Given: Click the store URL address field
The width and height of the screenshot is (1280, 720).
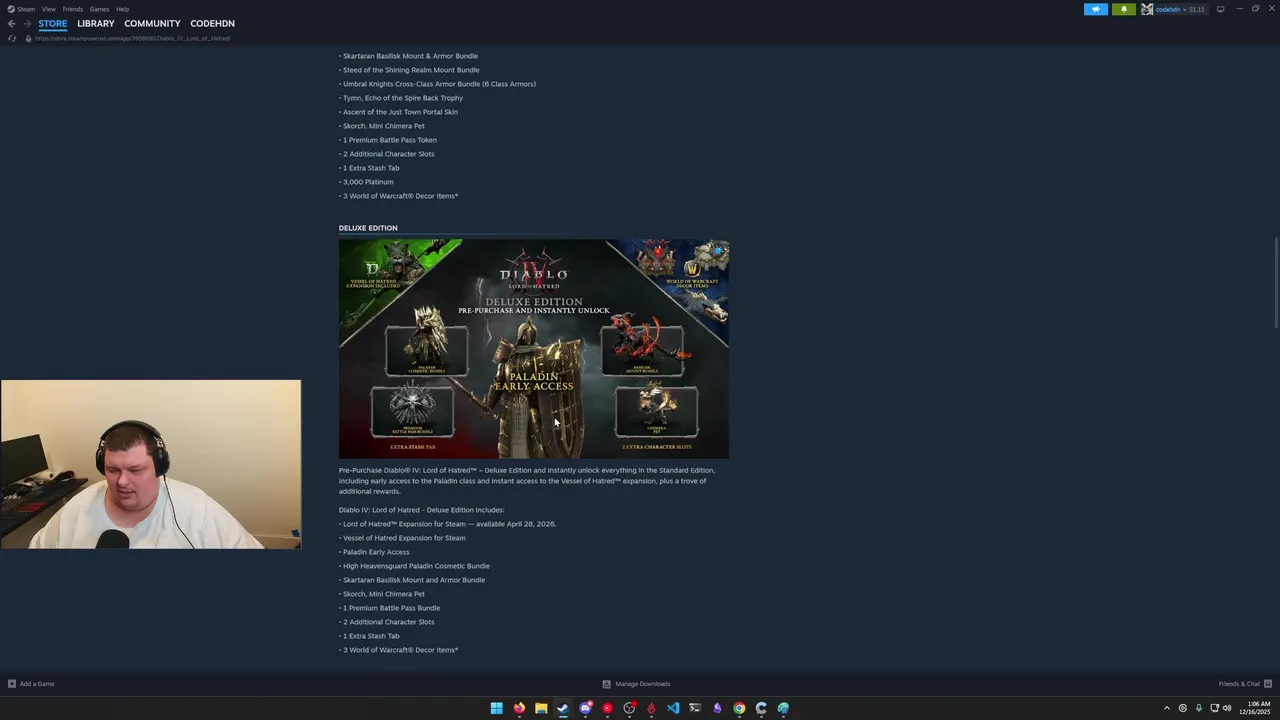Looking at the screenshot, I should 133,38.
